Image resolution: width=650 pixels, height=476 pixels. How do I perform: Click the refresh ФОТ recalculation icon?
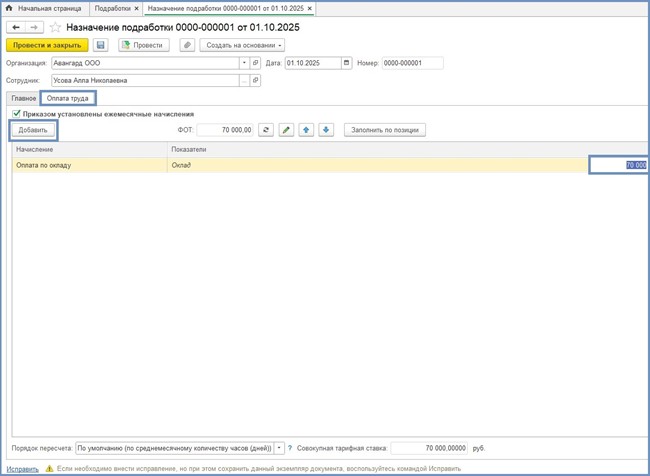pos(265,130)
